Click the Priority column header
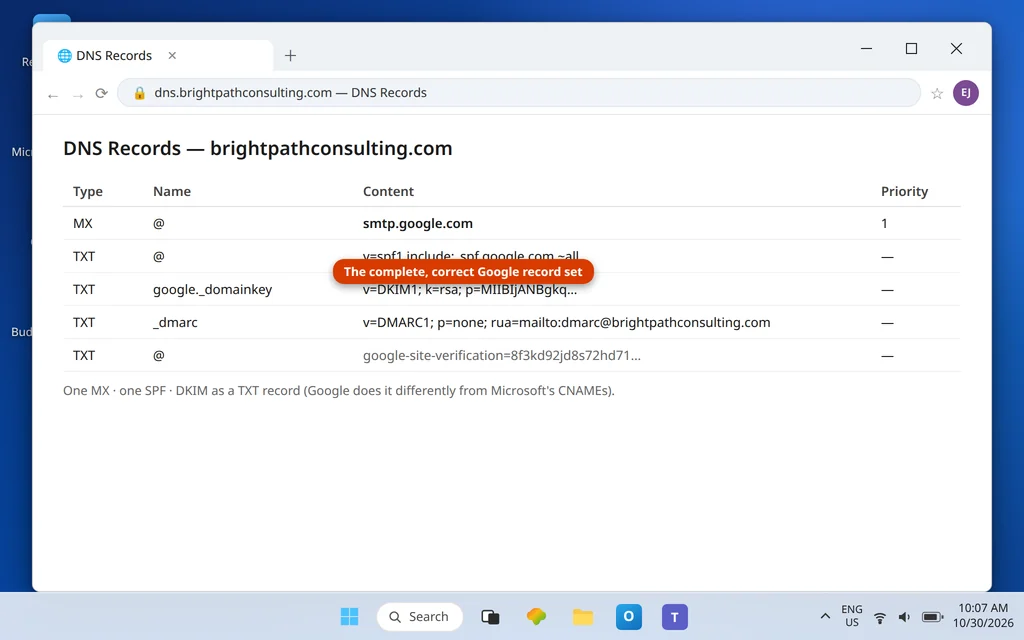1024x640 pixels. 904,191
